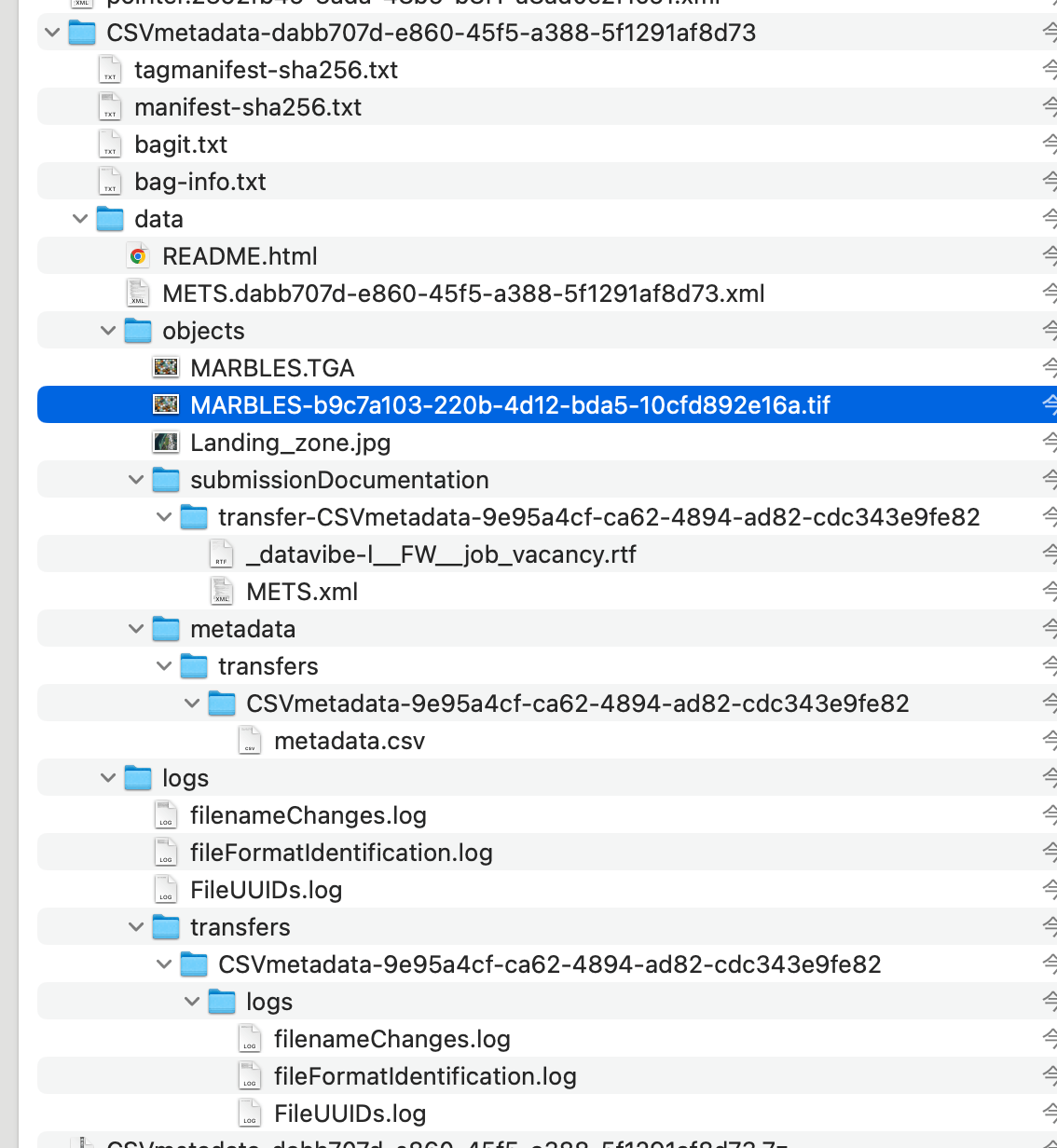This screenshot has width=1057, height=1148.
Task: Open the bag-info.txt file entry
Action: click(x=199, y=181)
